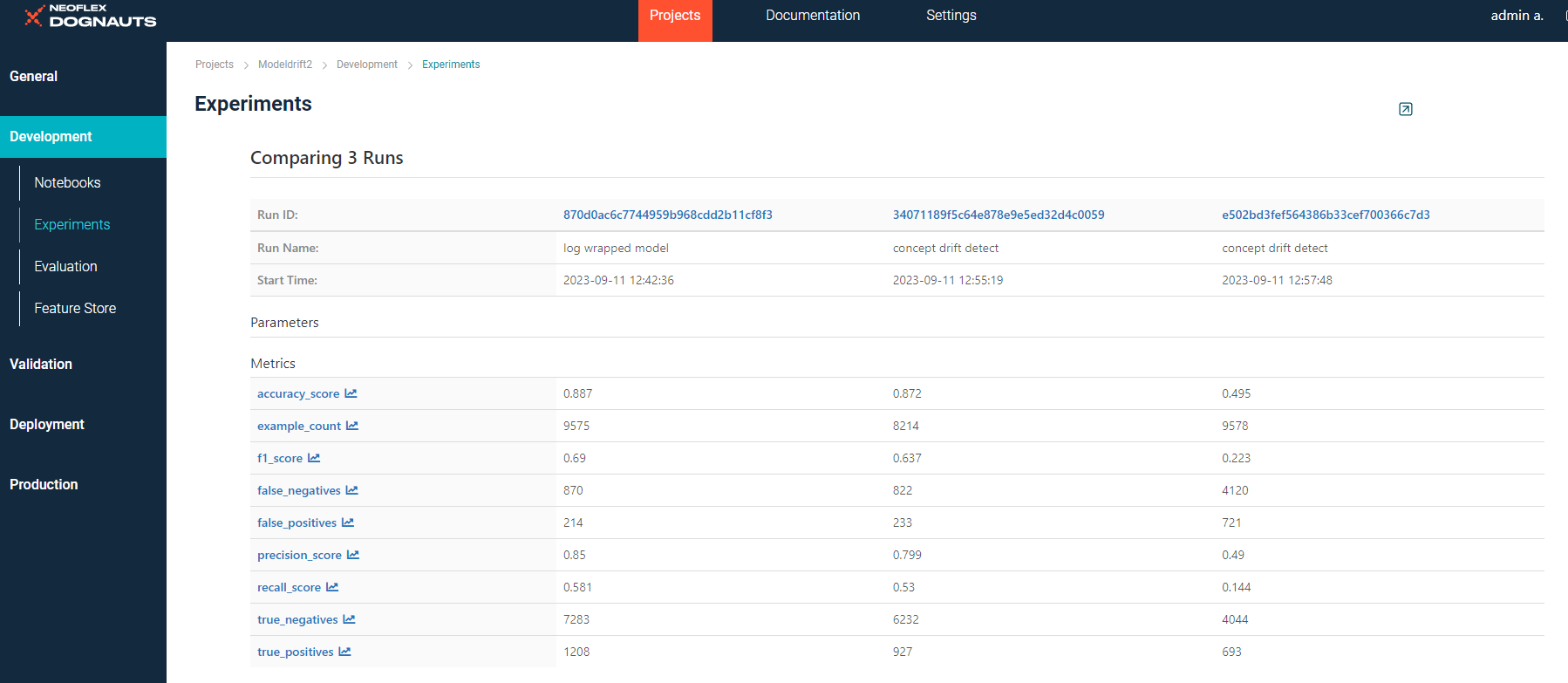Open chart icon next to recall_score

(x=332, y=587)
